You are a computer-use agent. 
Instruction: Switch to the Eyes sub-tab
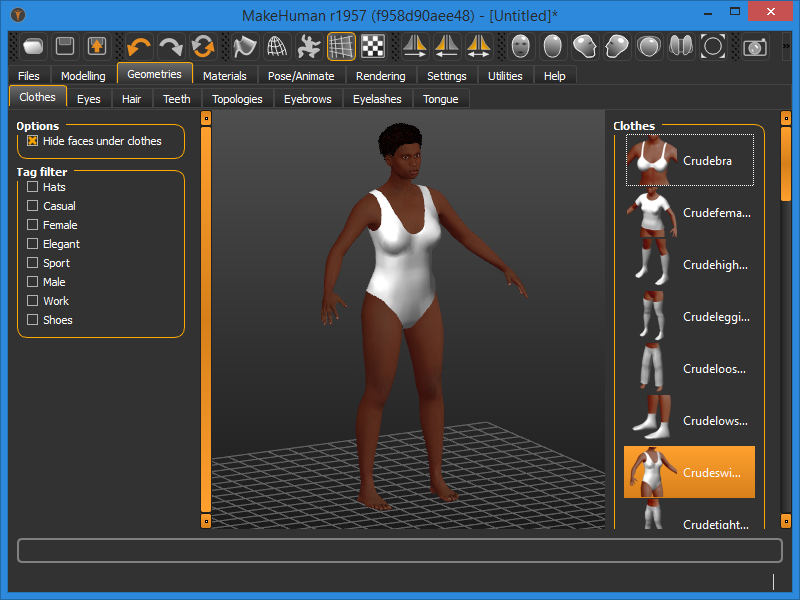(89, 98)
